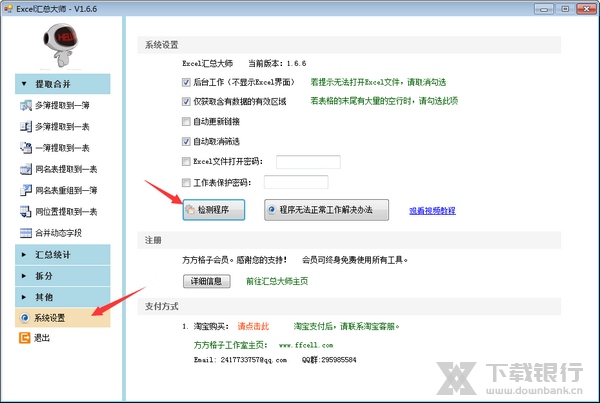Open the 观看视频教程 link
The width and height of the screenshot is (600, 403).
click(x=432, y=211)
